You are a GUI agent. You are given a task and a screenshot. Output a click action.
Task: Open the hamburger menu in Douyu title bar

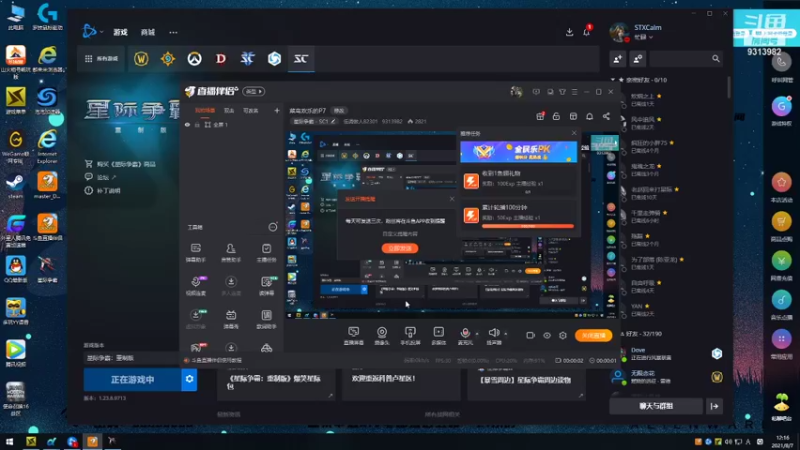point(574,92)
